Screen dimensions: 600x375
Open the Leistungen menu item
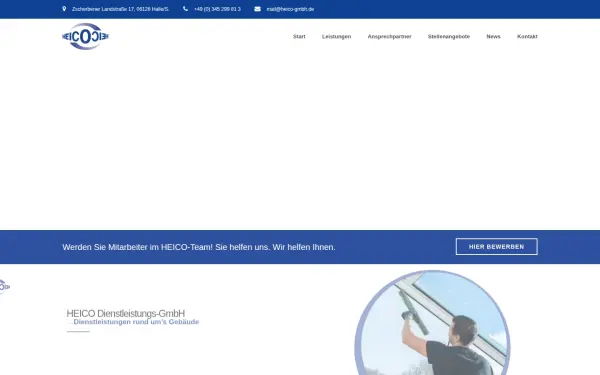(x=336, y=36)
